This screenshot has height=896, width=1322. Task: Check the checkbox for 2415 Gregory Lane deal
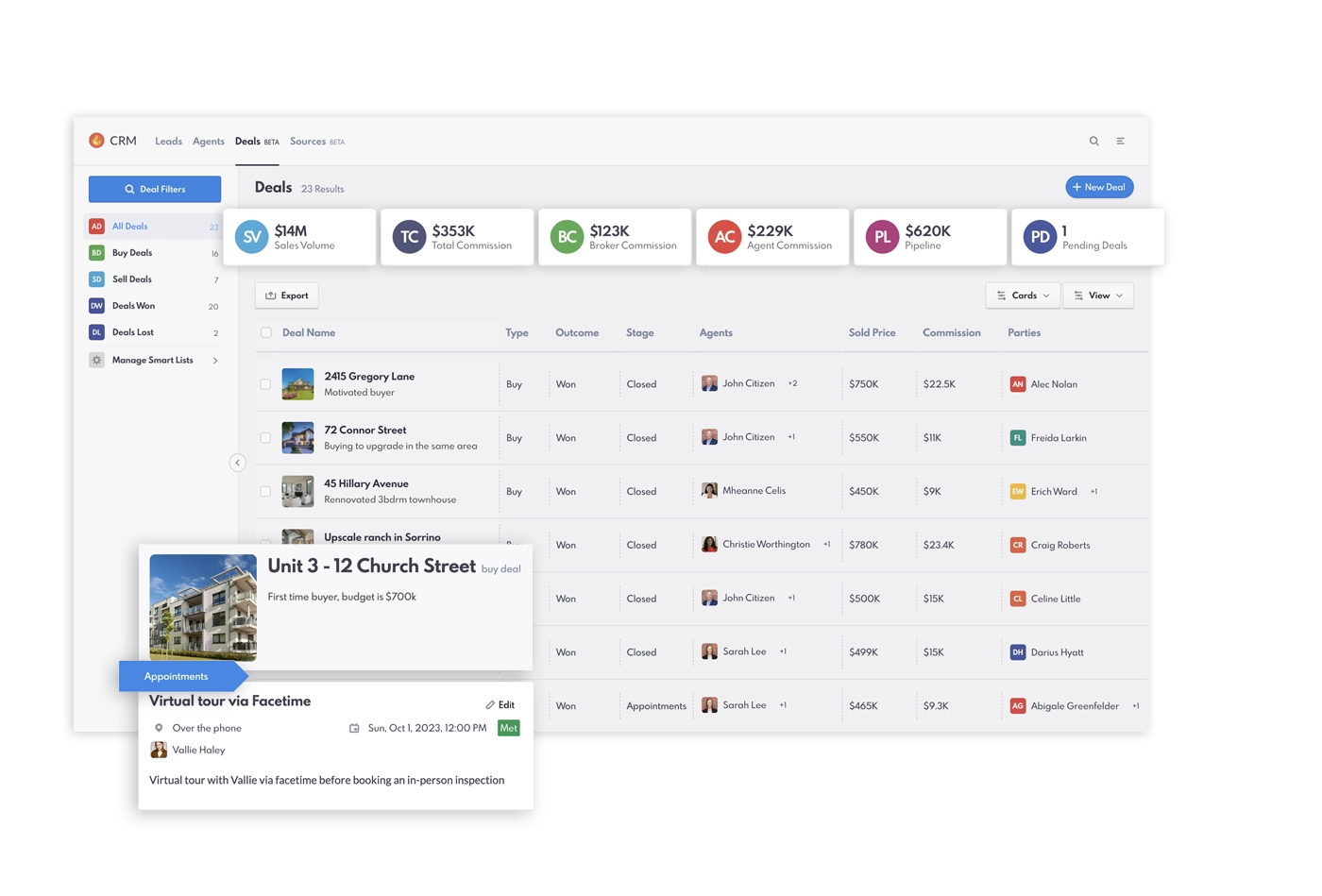pos(265,383)
